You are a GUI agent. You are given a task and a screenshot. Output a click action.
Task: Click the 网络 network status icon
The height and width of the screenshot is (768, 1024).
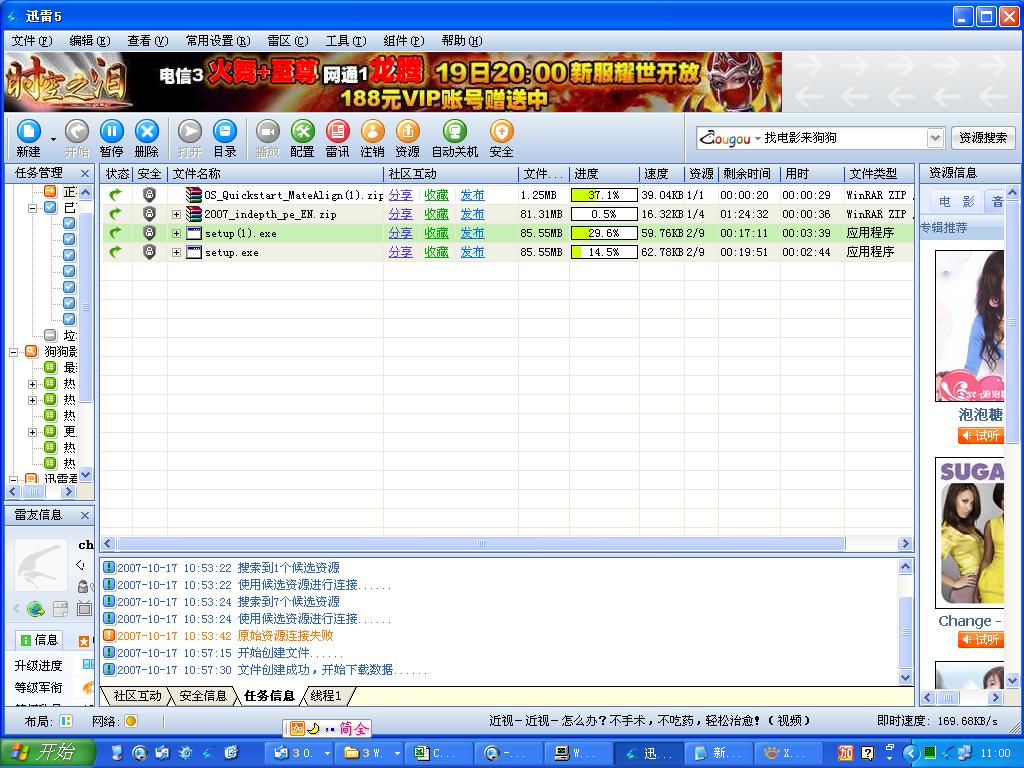[x=131, y=721]
